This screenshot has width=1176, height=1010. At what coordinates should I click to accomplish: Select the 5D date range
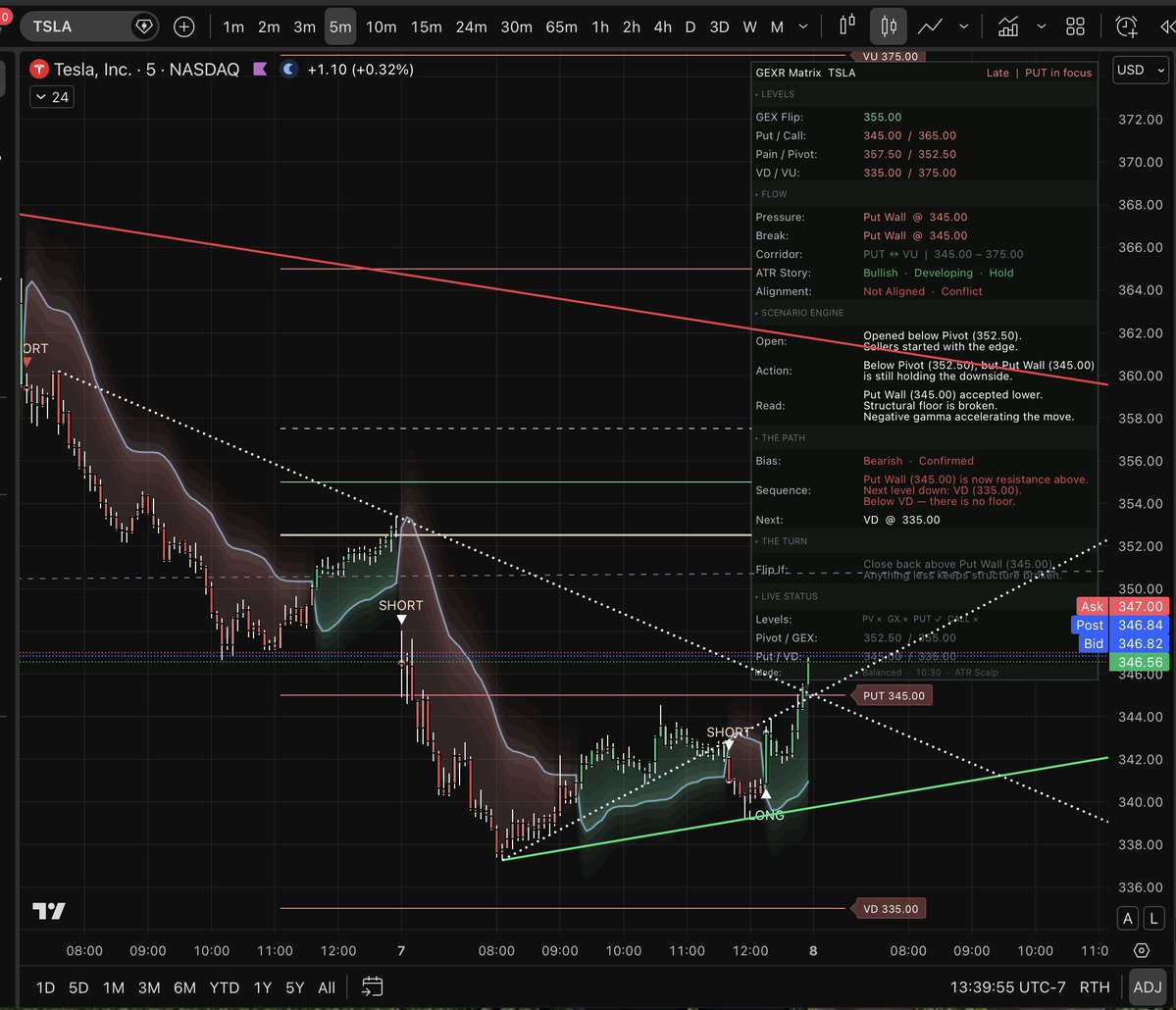pyautogui.click(x=78, y=987)
